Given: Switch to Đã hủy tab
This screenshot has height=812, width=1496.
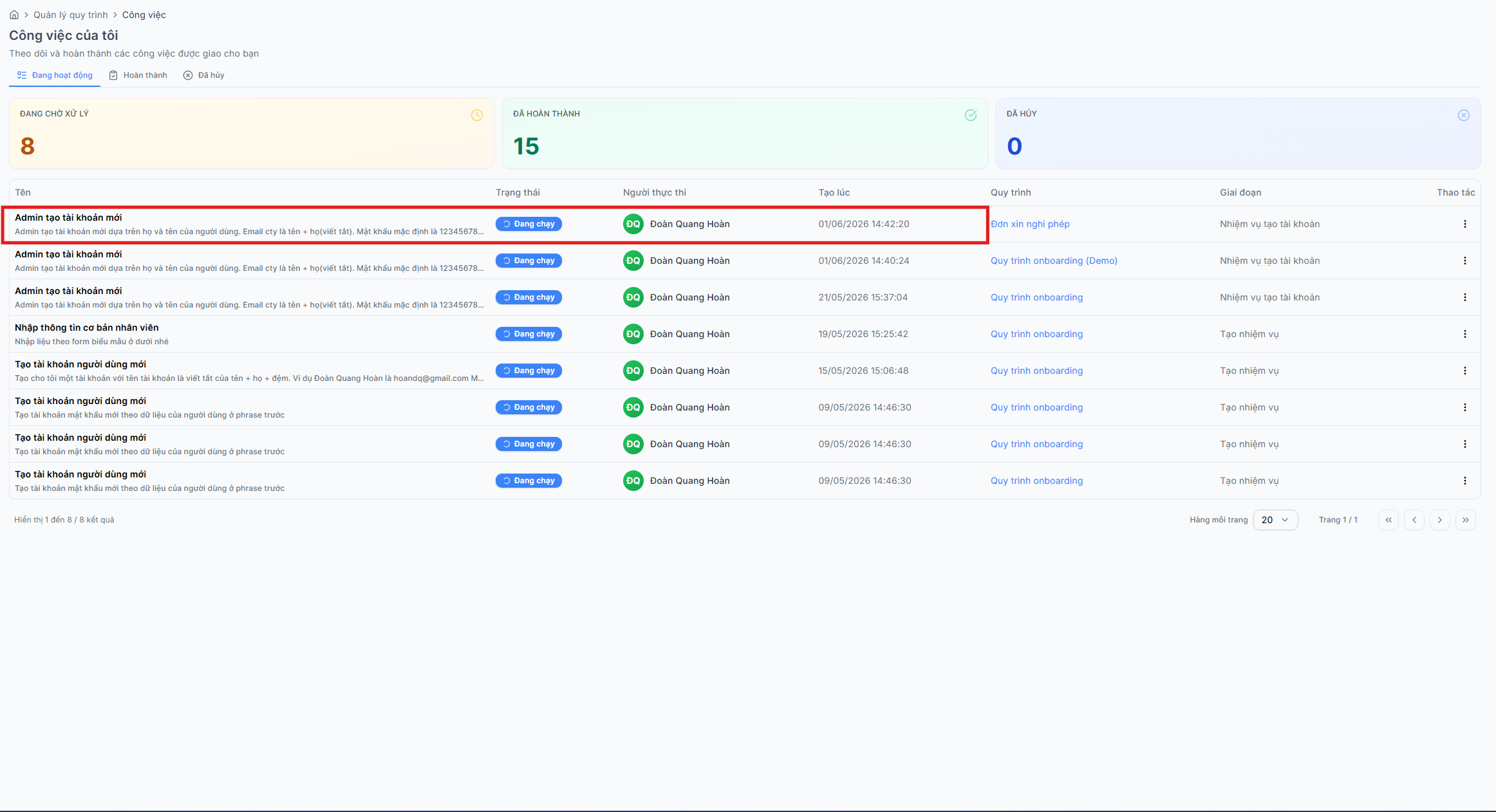Looking at the screenshot, I should (204, 75).
